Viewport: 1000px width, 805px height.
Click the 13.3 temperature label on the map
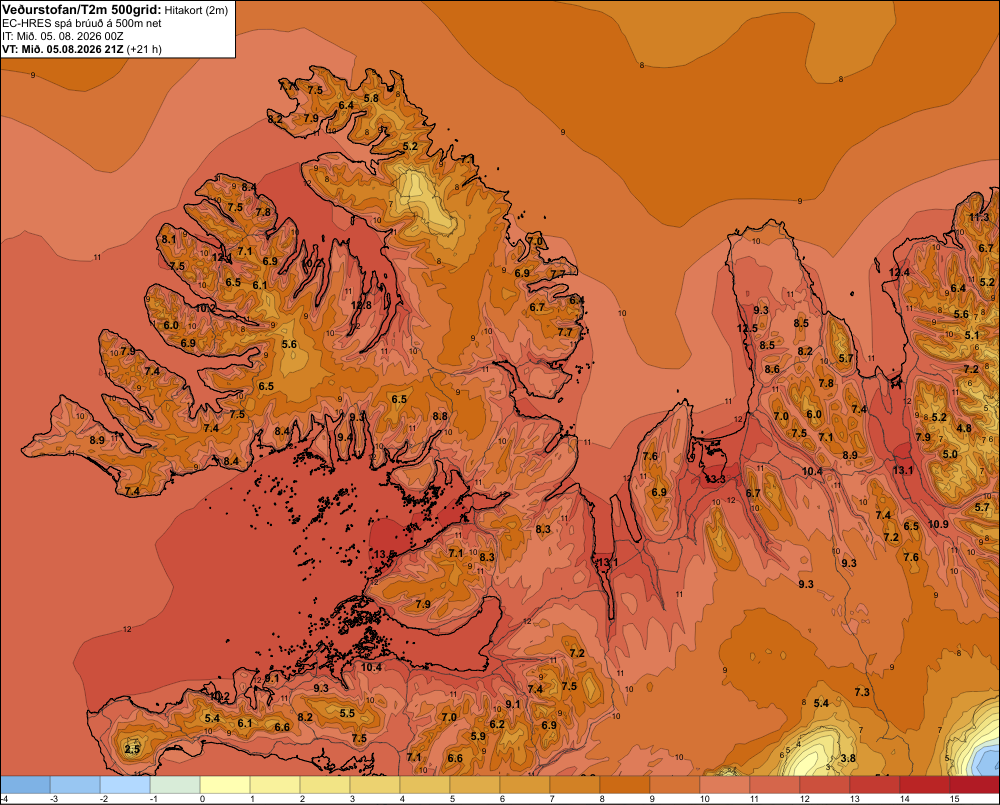715,478
